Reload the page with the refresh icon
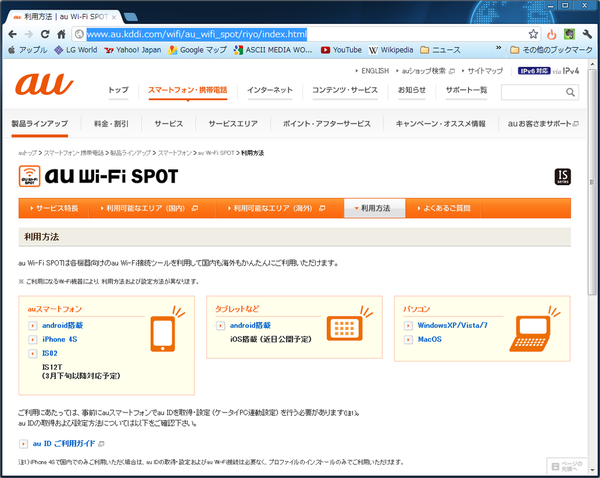This screenshot has height=478, width=600. click(45, 34)
